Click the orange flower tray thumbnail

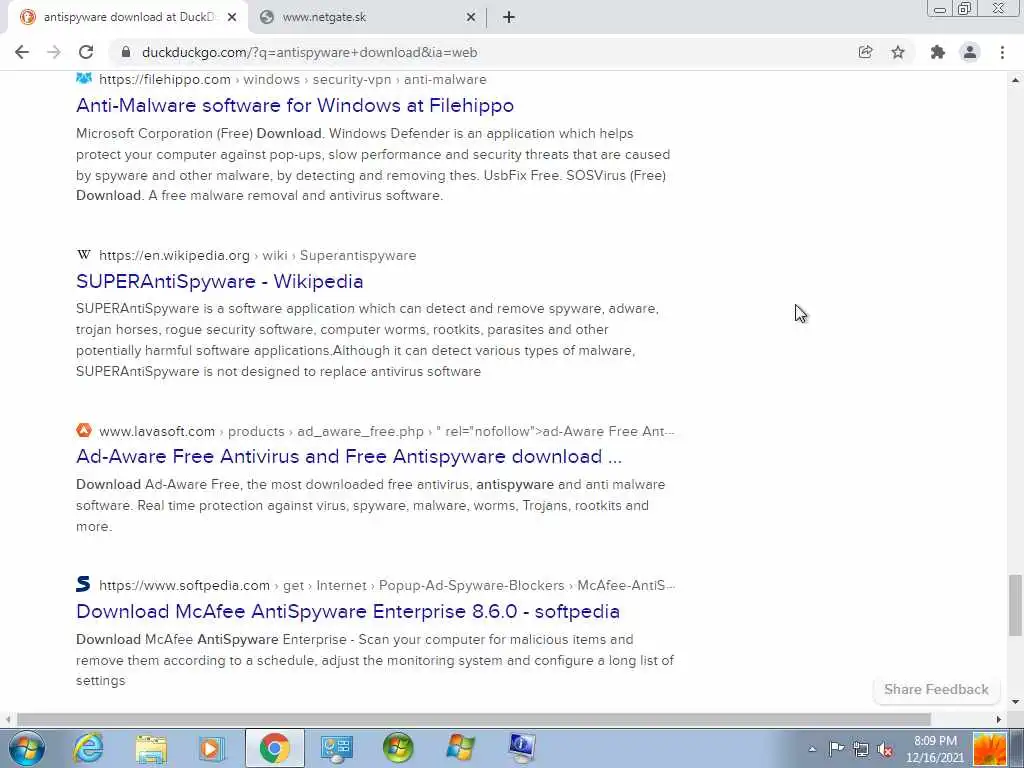coord(989,748)
